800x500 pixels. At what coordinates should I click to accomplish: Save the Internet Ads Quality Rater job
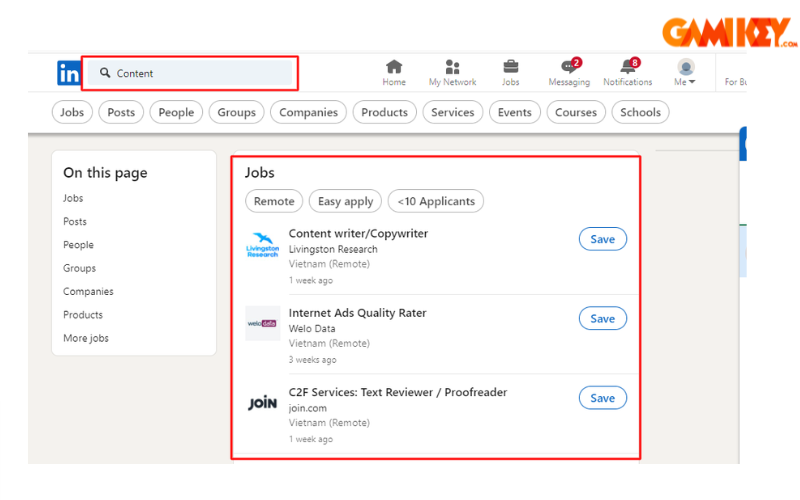tap(603, 318)
